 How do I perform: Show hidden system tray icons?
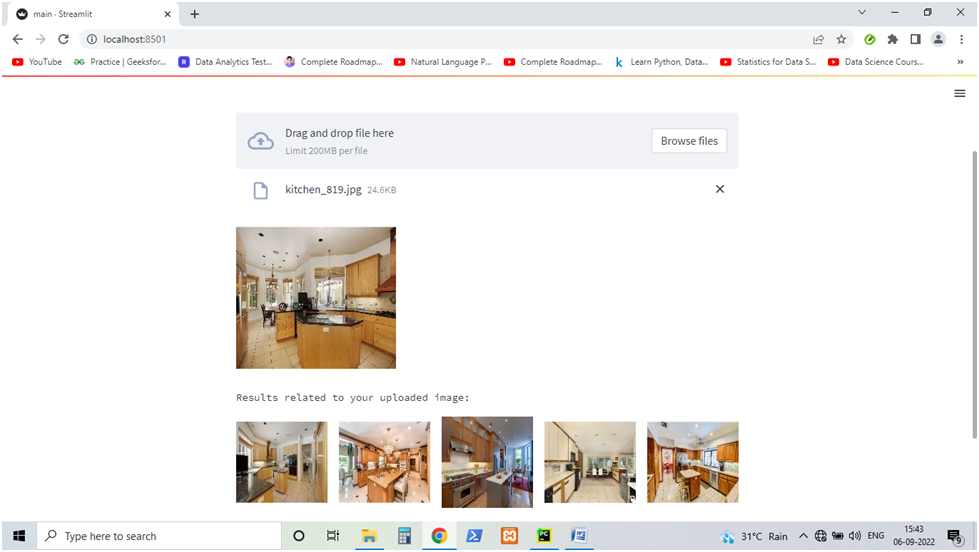pos(803,536)
